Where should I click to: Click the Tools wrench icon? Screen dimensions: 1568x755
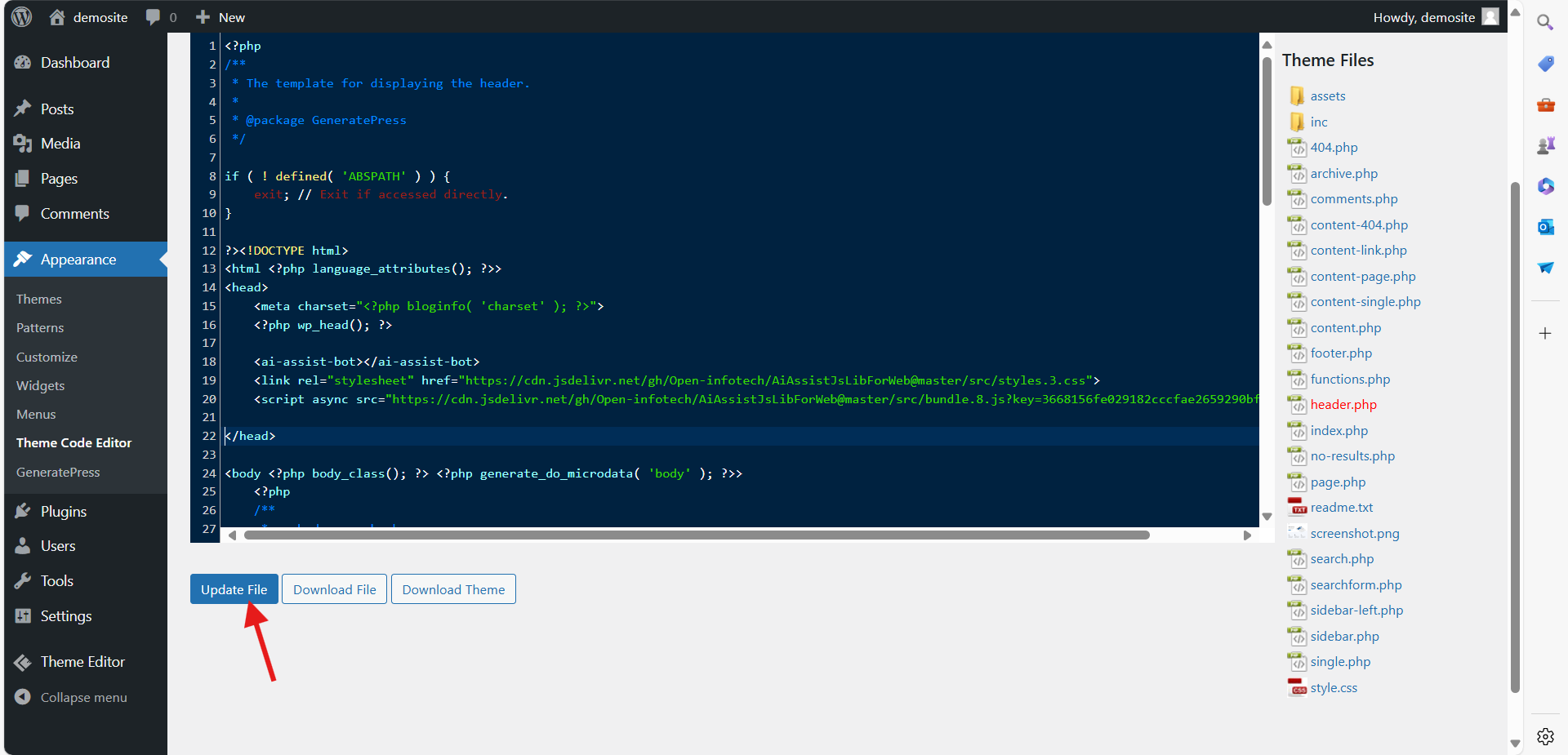[x=23, y=581]
